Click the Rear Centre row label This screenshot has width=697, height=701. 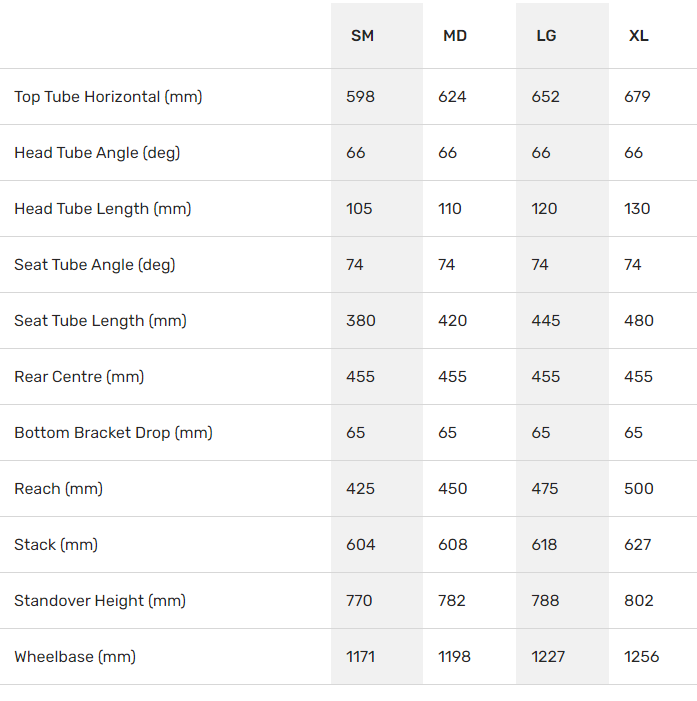79,377
